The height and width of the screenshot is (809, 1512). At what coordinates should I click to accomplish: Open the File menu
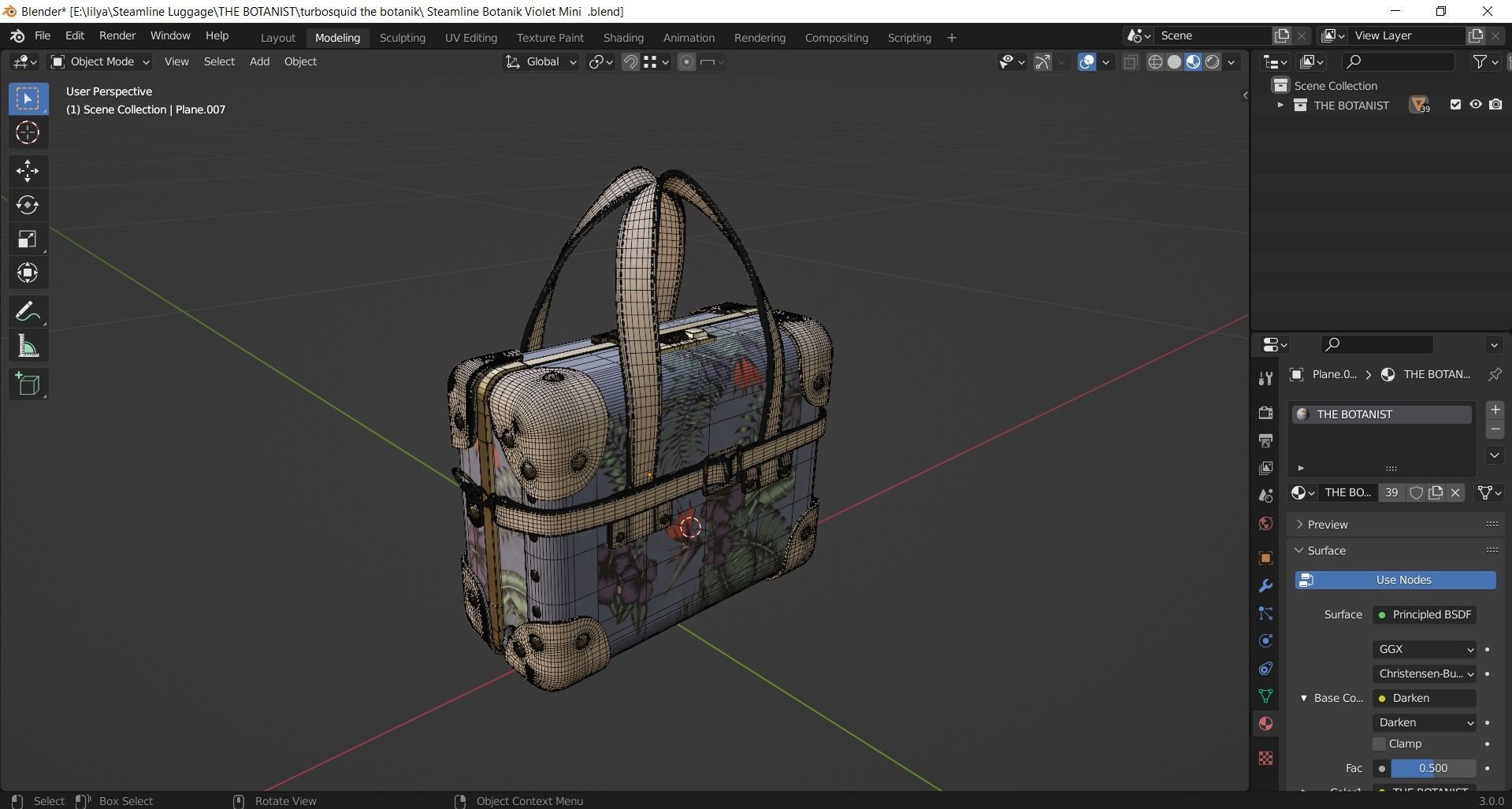pos(43,36)
